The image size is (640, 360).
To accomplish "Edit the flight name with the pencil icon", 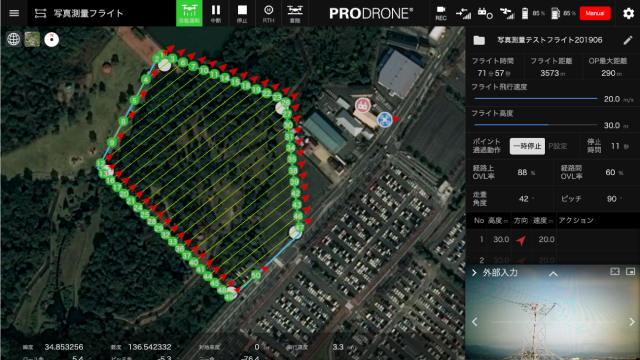I will (628, 40).
